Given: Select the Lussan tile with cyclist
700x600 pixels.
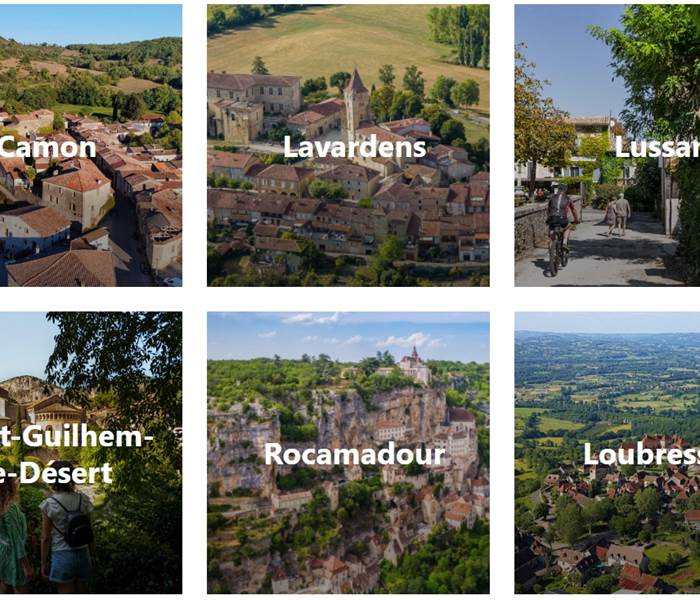Looking at the screenshot, I should tap(607, 146).
